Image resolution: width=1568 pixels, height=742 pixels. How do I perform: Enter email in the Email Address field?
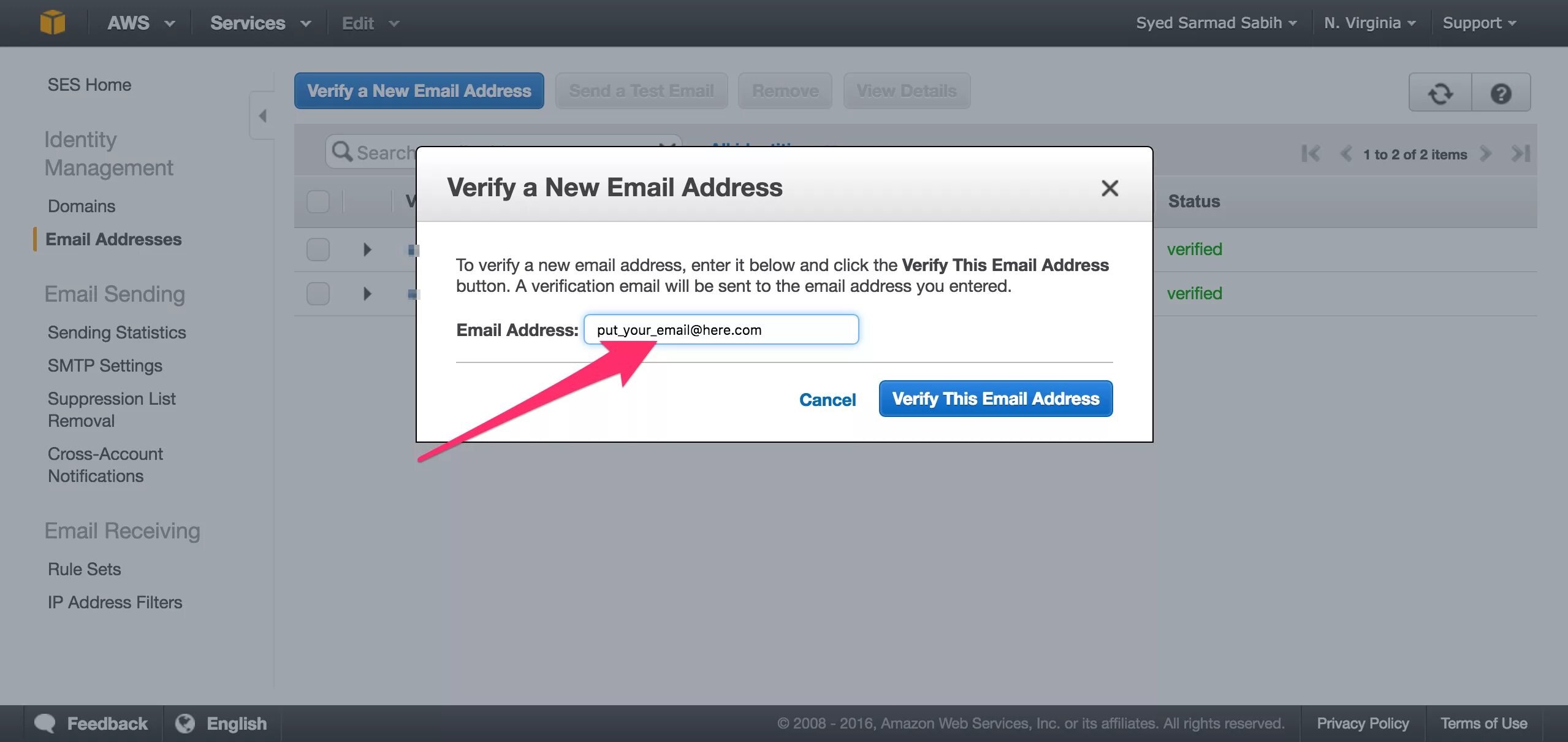[721, 328]
